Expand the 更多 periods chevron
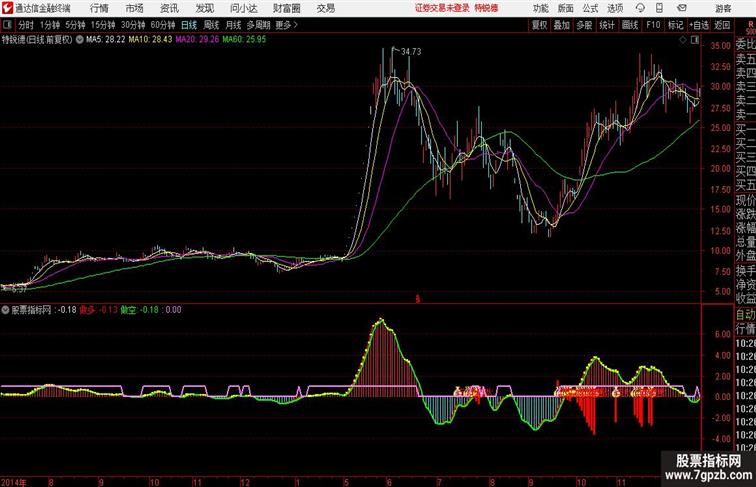This screenshot has width=756, height=487. pyautogui.click(x=296, y=25)
